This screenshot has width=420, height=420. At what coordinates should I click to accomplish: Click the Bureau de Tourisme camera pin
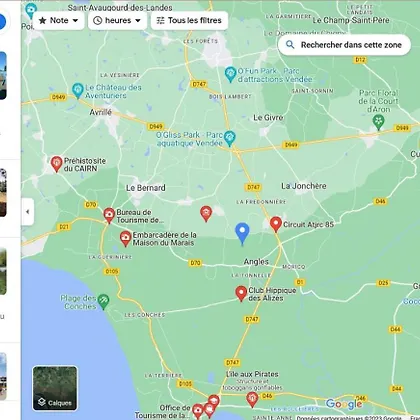point(109,215)
